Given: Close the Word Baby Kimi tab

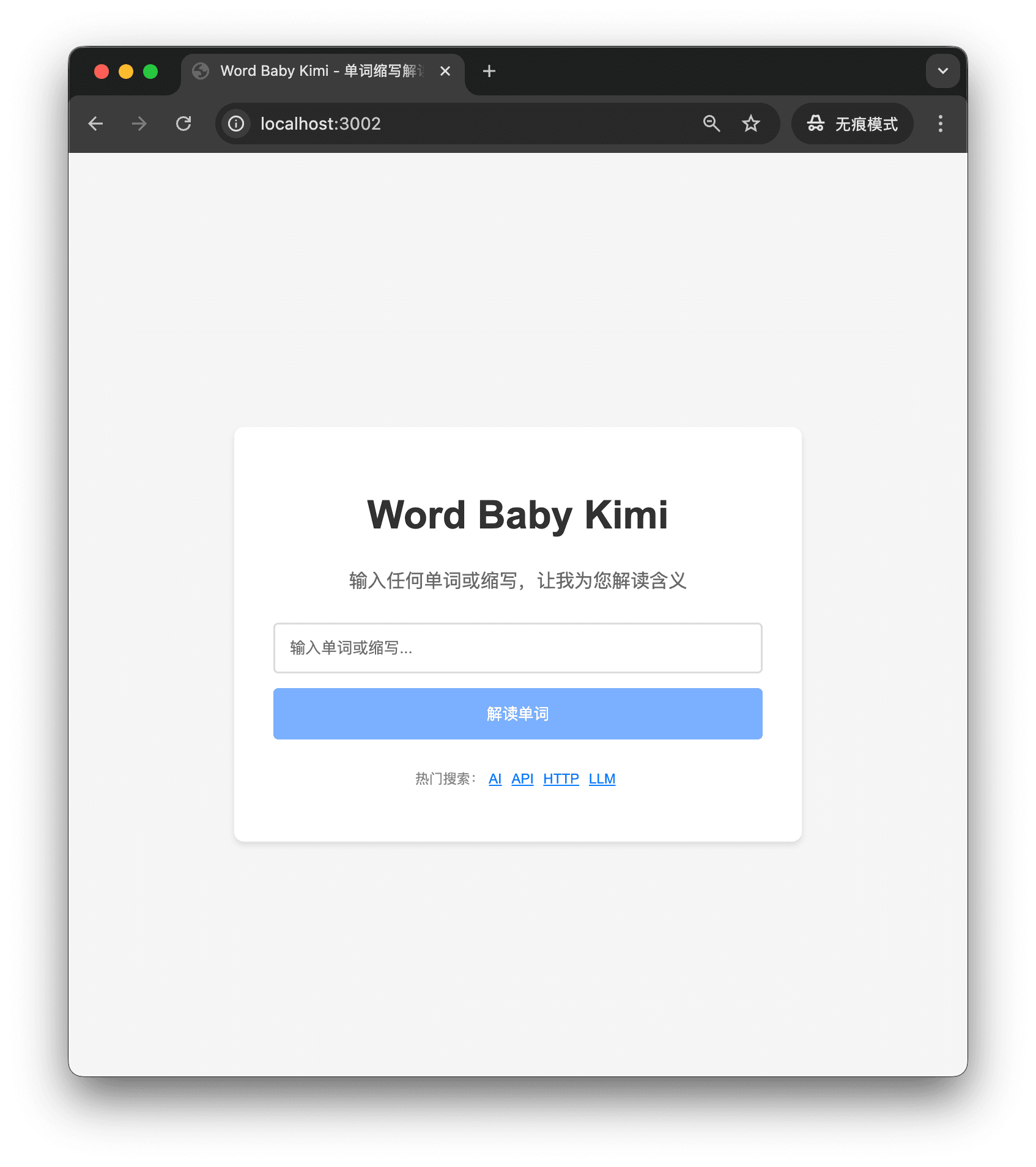Looking at the screenshot, I should point(445,71).
